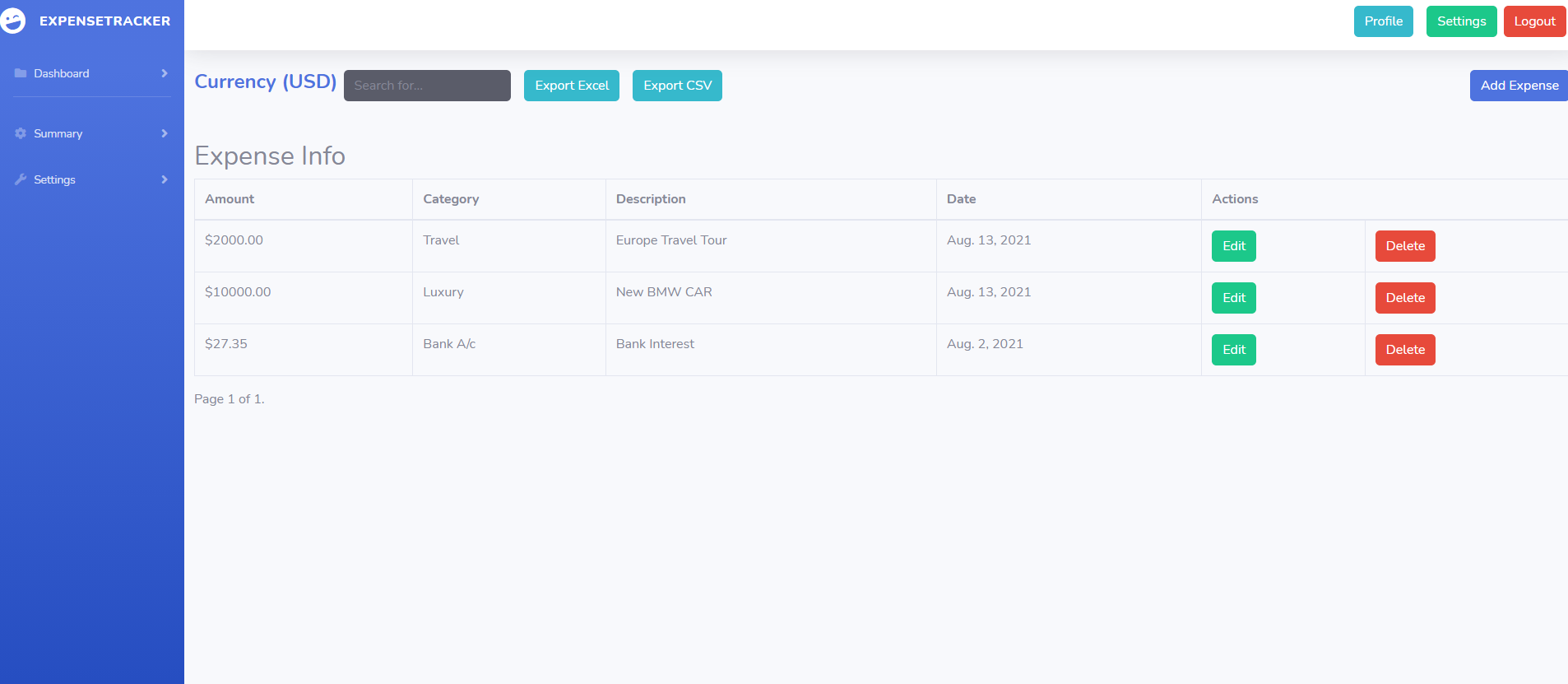Click the Expense Info heading
Viewport: 1568px width, 684px height.
coord(270,156)
